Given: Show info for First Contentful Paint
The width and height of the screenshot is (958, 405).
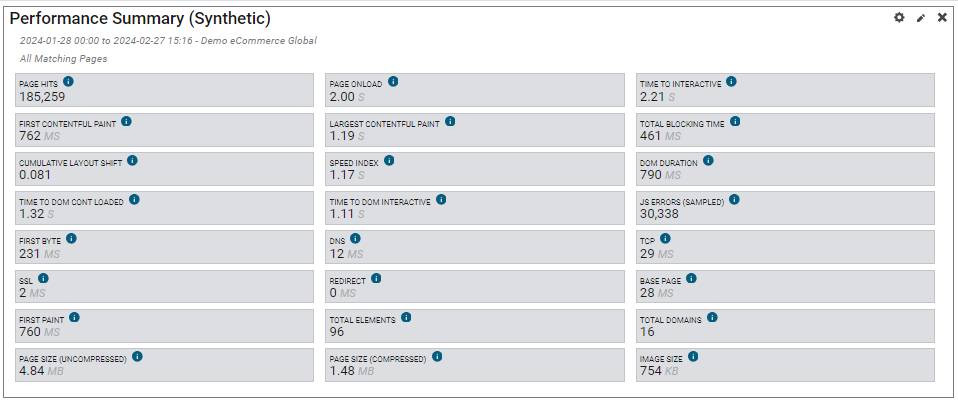Looking at the screenshot, I should coord(126,121).
